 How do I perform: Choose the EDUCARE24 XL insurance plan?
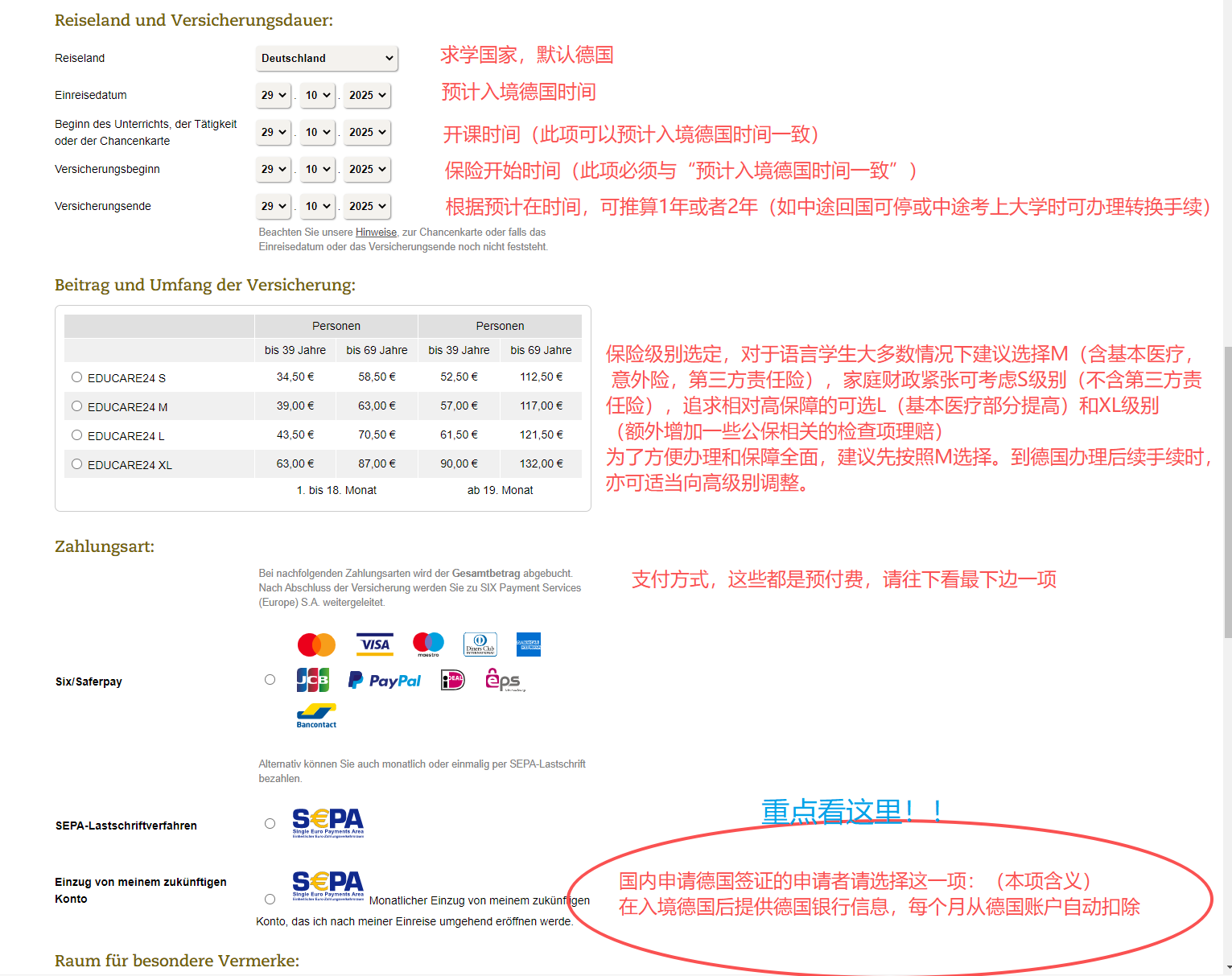pos(77,464)
